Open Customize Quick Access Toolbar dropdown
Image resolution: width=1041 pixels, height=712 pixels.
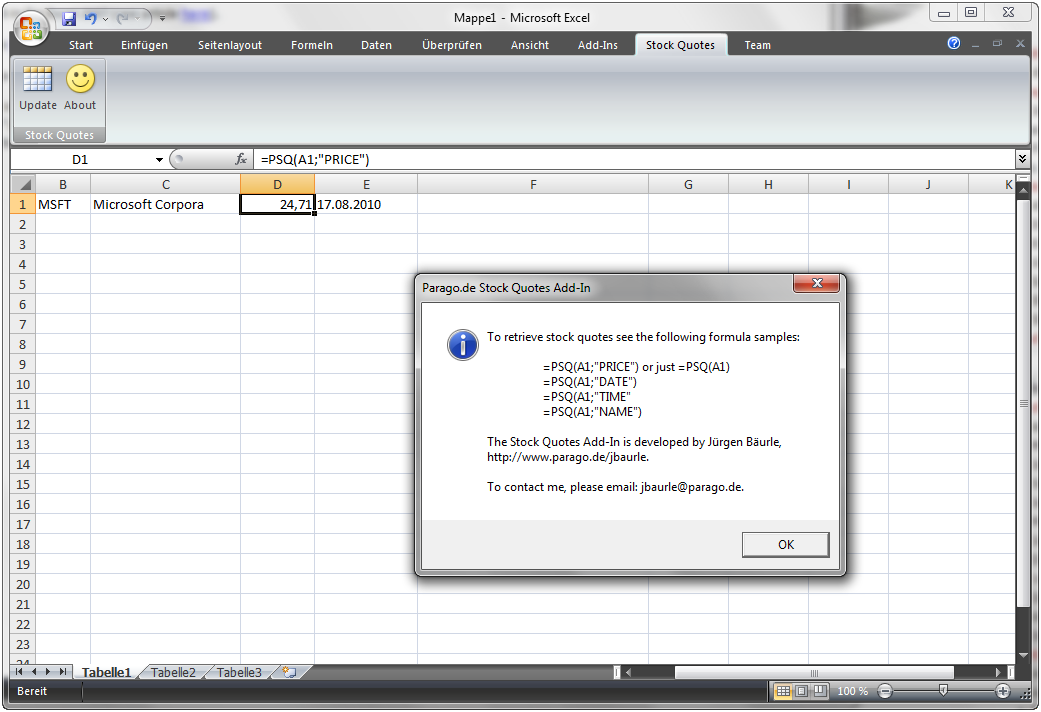click(x=162, y=19)
